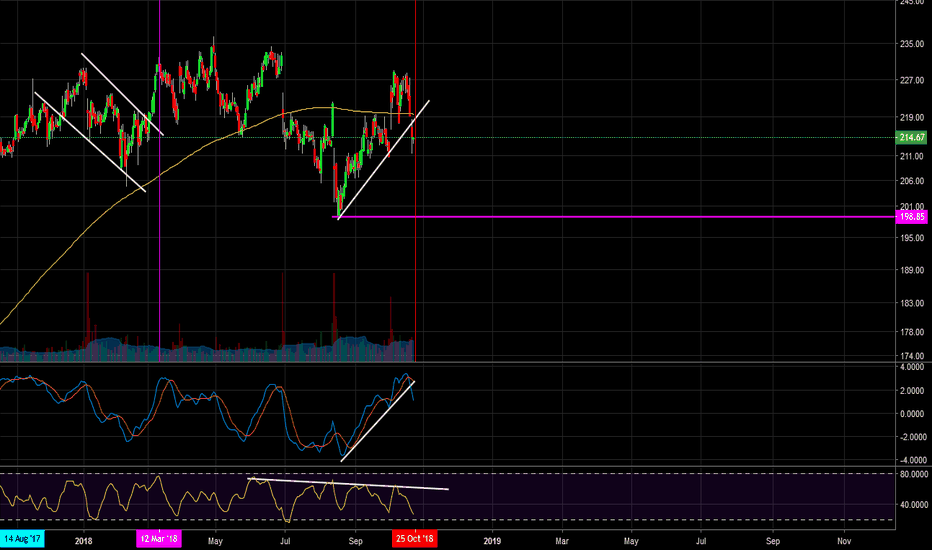Click the 206.00 price axis label
932x550 pixels.
pos(912,181)
